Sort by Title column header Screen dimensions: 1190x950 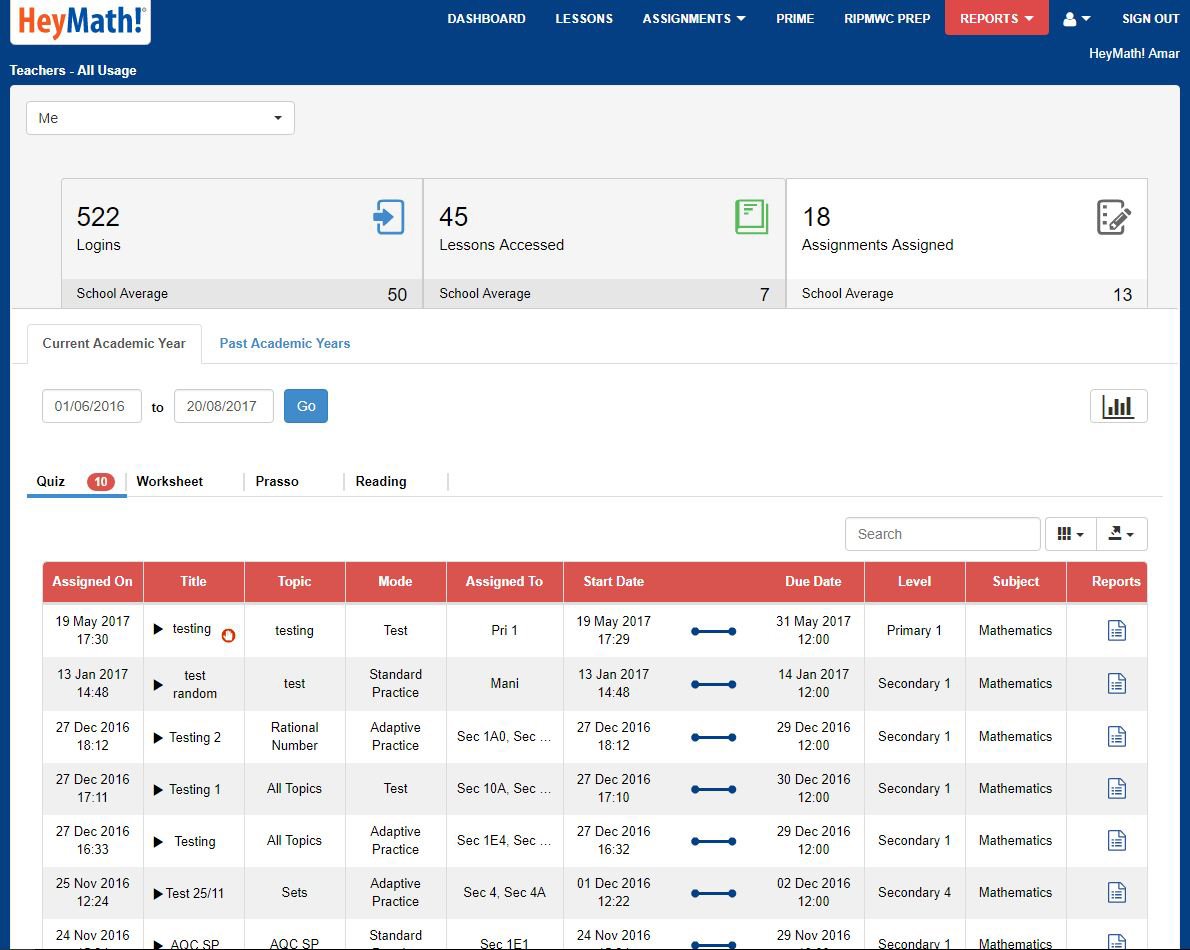194,582
